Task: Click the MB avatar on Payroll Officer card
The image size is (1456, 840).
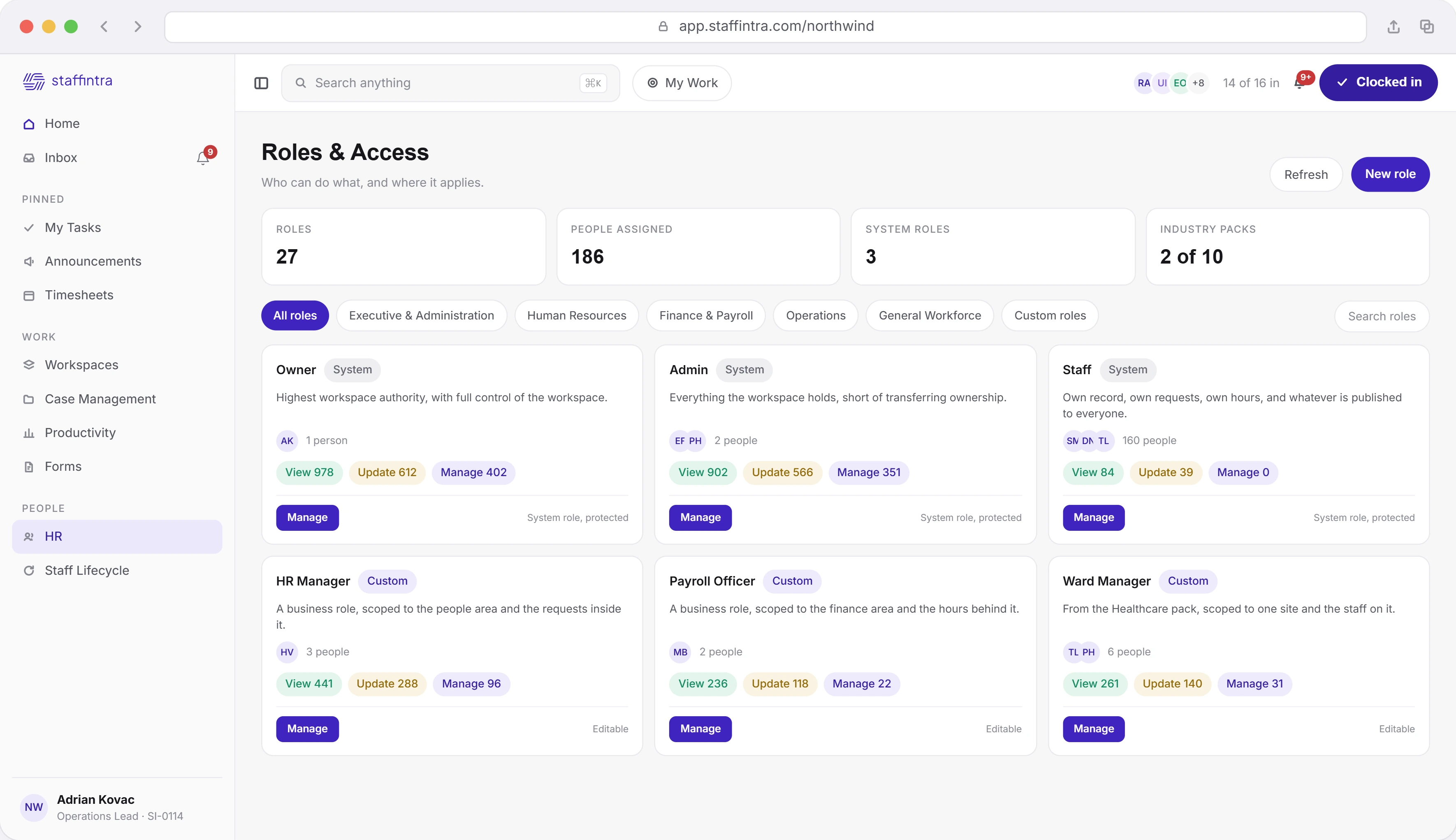Action: [x=680, y=652]
